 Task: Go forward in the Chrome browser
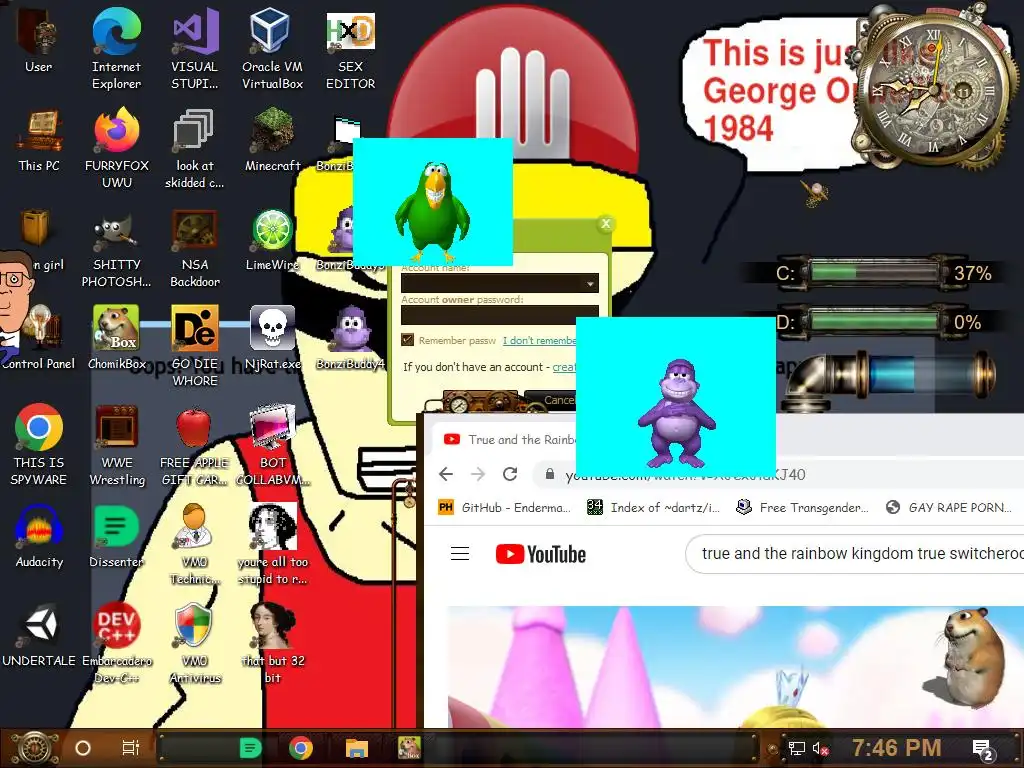tap(478, 474)
